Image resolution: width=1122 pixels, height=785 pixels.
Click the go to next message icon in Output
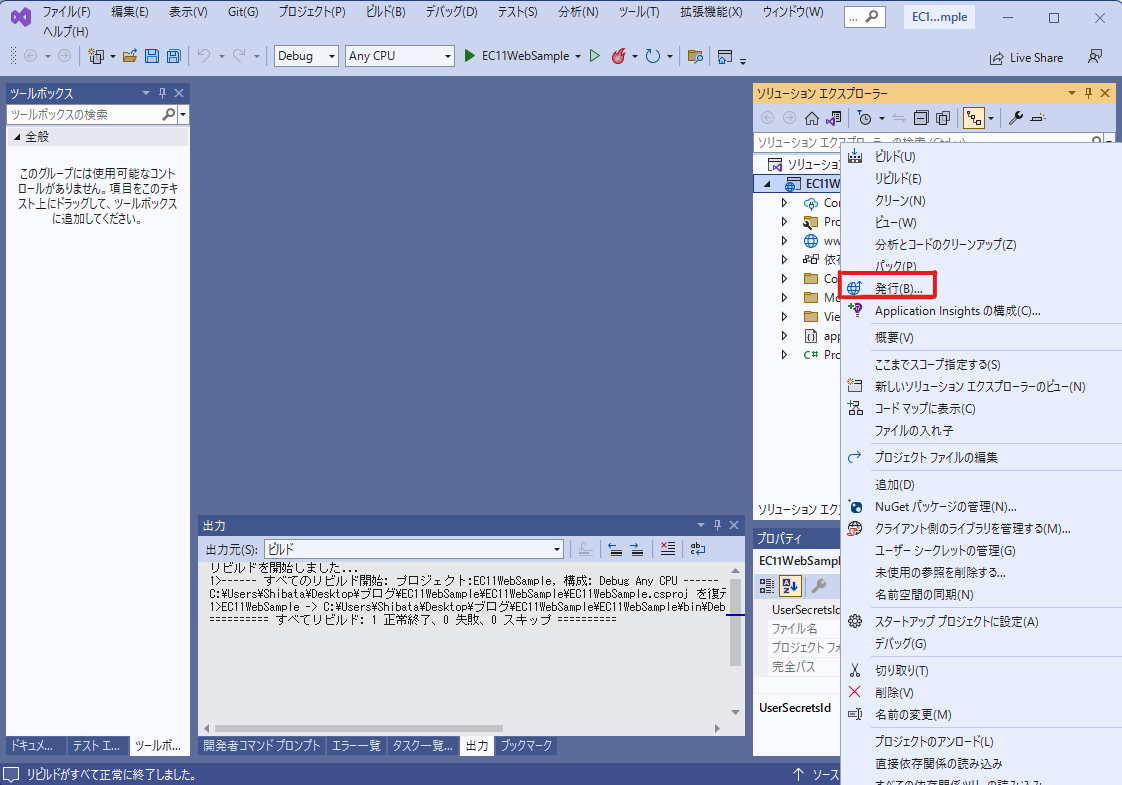[x=636, y=549]
